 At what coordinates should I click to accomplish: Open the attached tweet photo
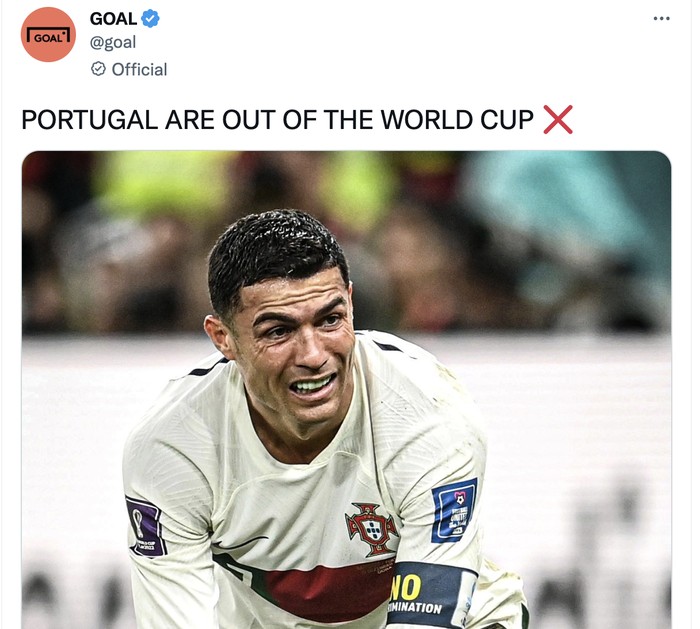[x=346, y=390]
